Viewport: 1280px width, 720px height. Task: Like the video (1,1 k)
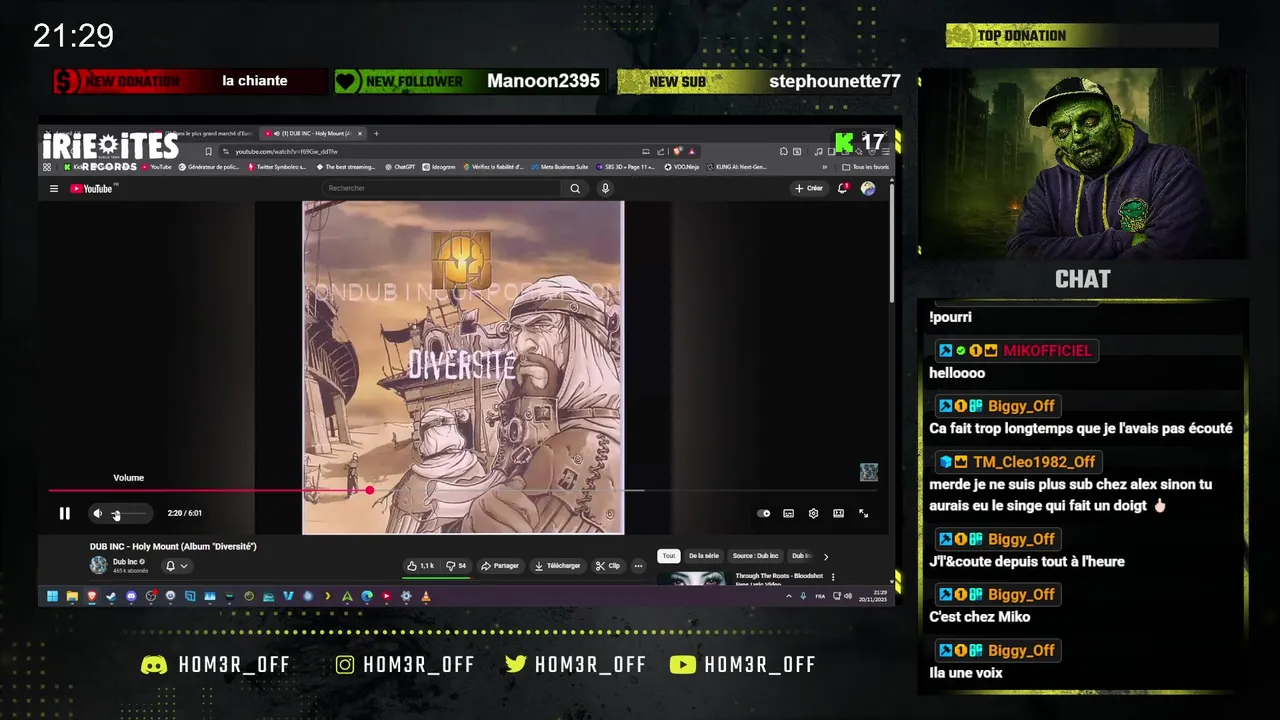pyautogui.click(x=421, y=566)
